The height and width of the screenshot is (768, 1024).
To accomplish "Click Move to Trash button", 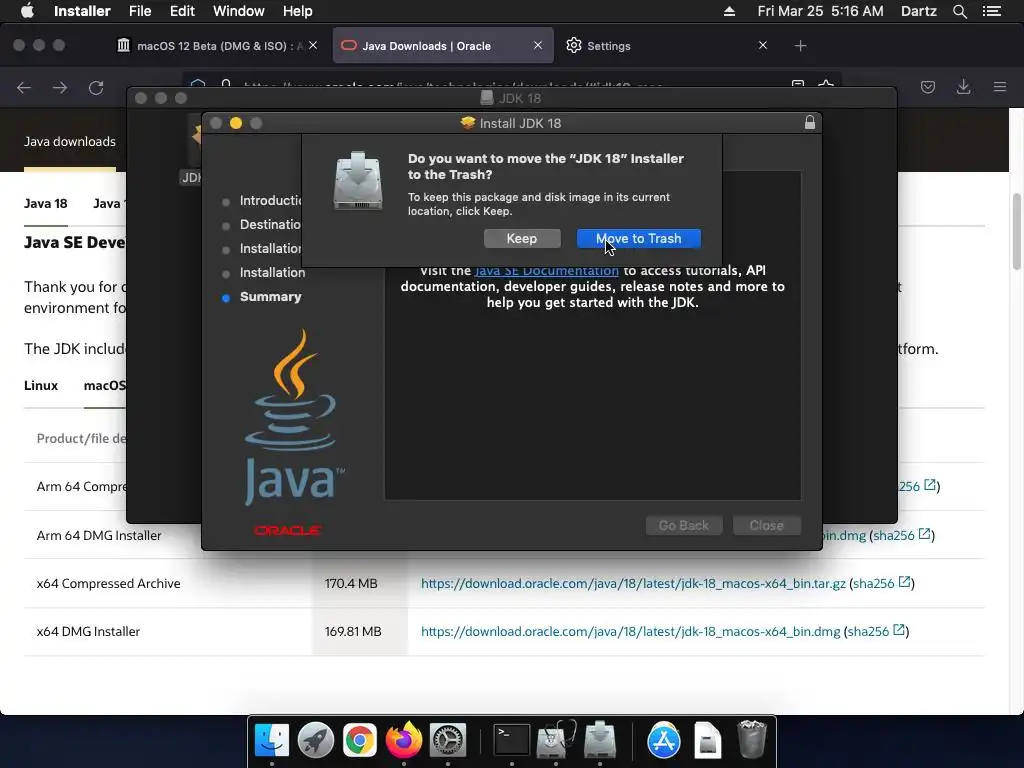I will pos(638,238).
